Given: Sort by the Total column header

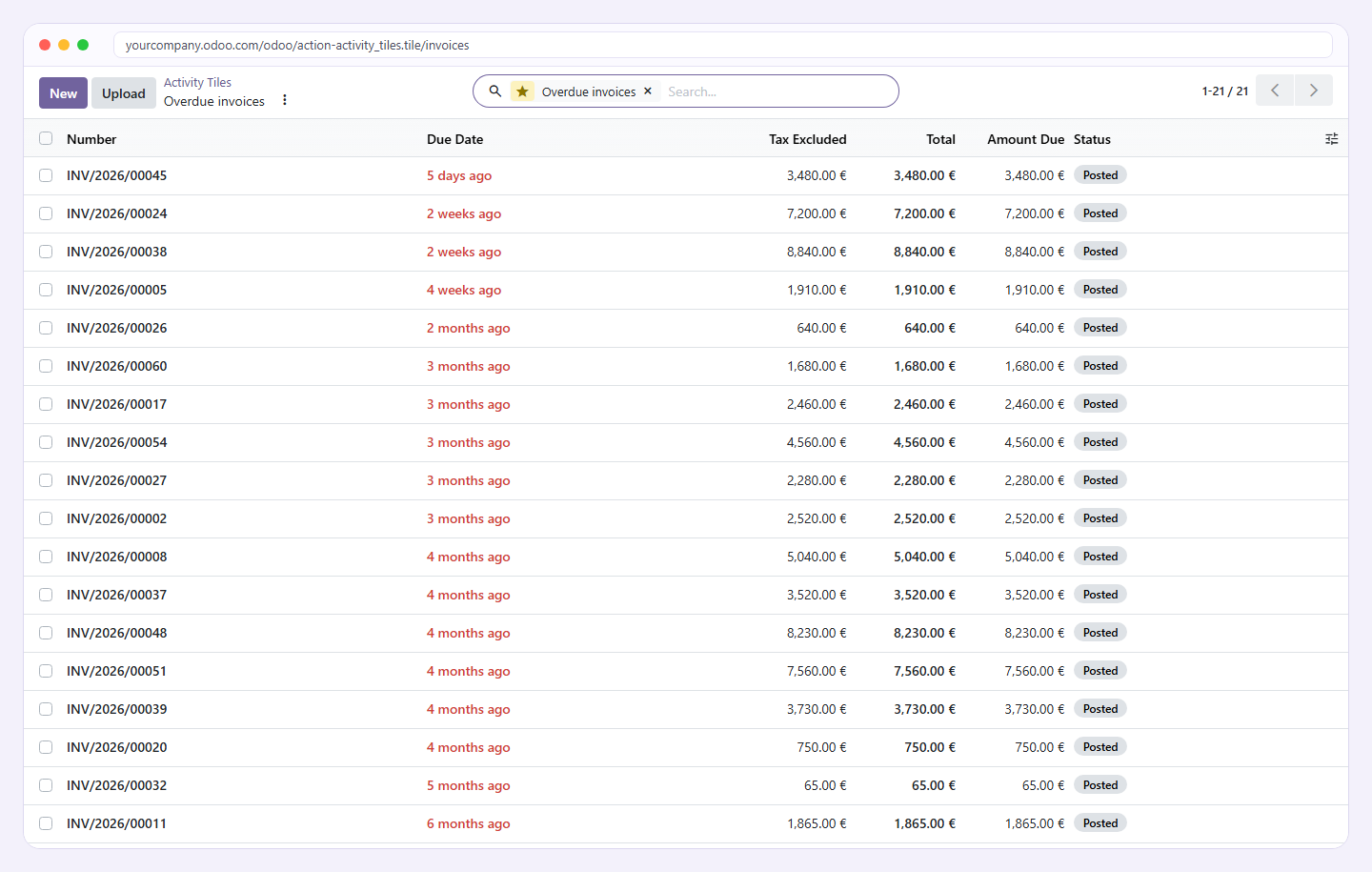Looking at the screenshot, I should click(940, 139).
